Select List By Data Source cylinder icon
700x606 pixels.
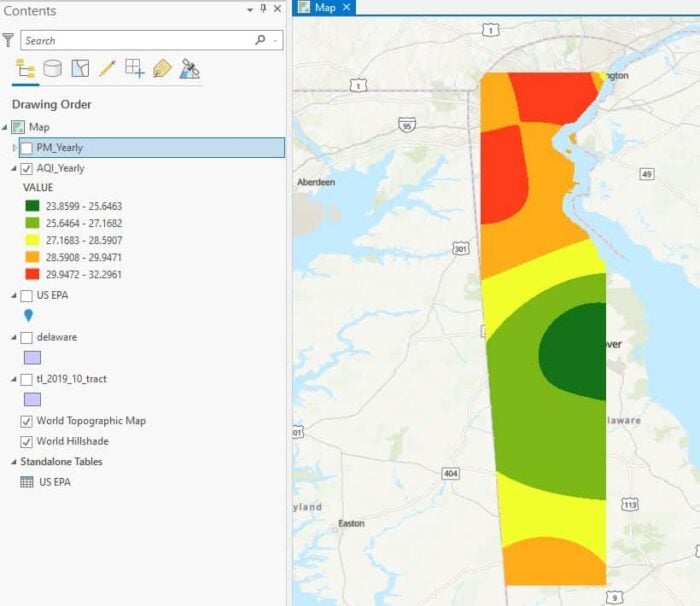tap(52, 68)
